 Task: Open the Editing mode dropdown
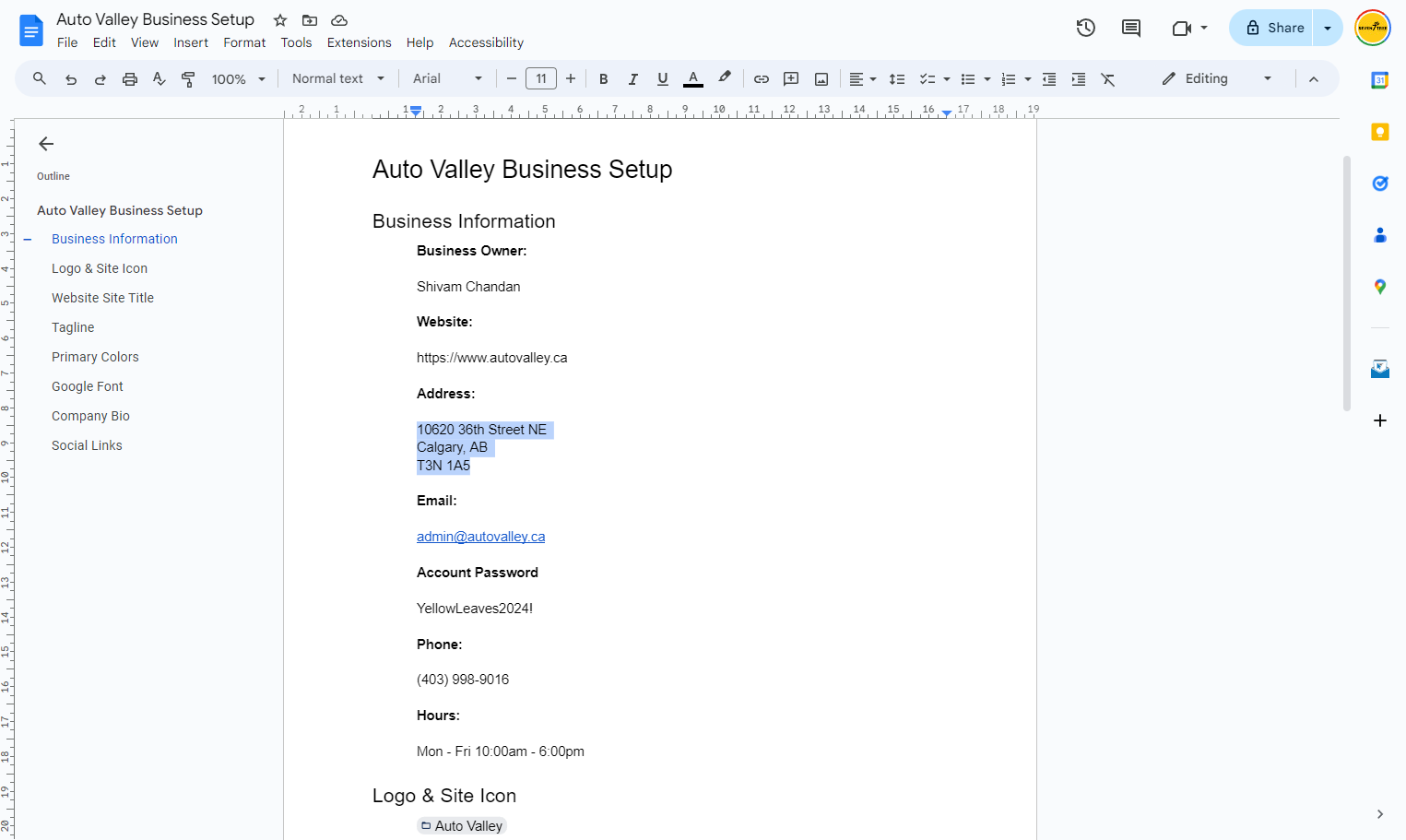tap(1217, 79)
